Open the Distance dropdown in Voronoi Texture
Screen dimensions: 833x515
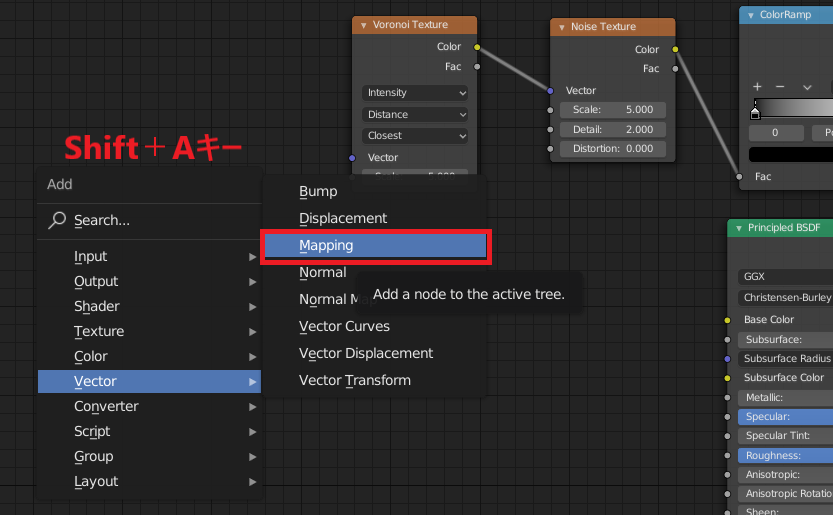[415, 114]
